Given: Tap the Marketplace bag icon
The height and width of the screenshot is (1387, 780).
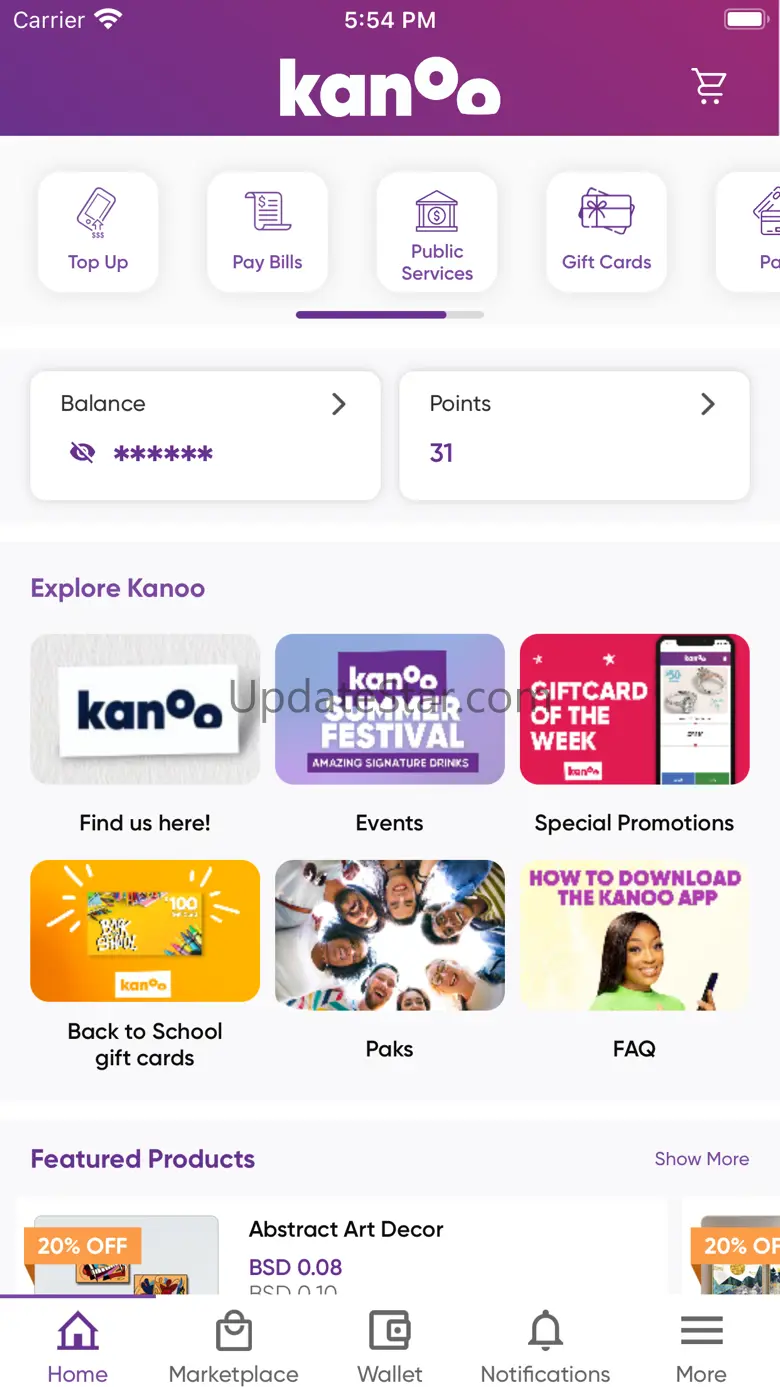Looking at the screenshot, I should tap(234, 1331).
